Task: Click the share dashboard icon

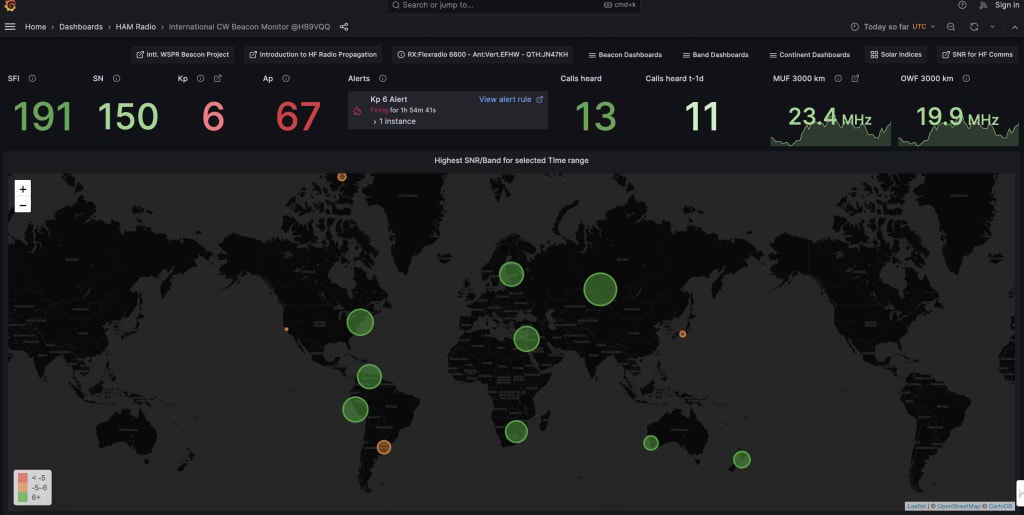Action: pyautogui.click(x=344, y=27)
